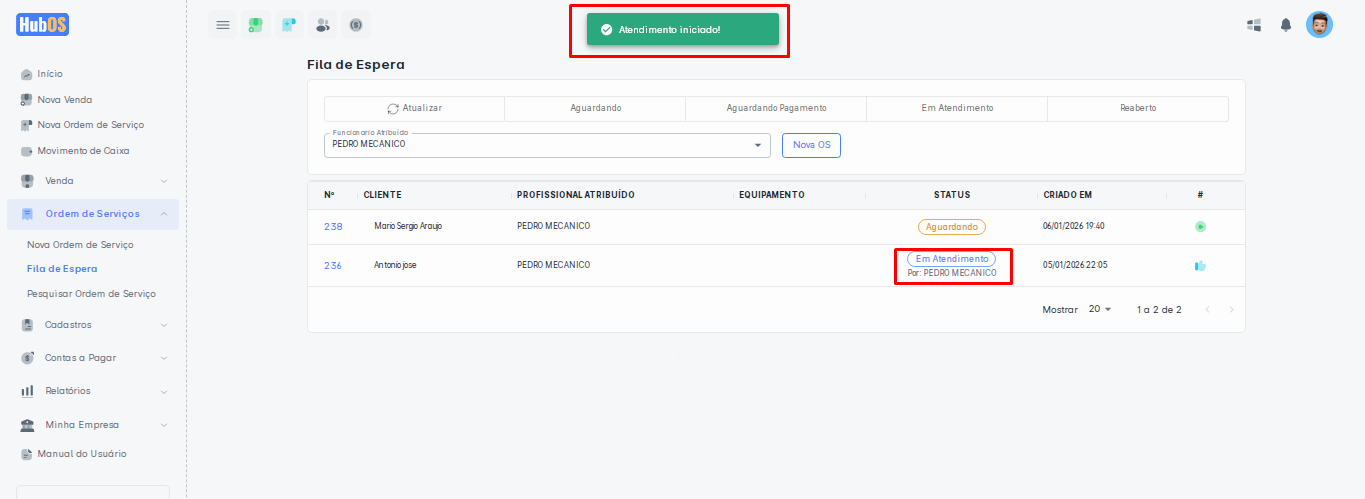
Task: Open the notifications bell icon
Action: [x=1286, y=25]
